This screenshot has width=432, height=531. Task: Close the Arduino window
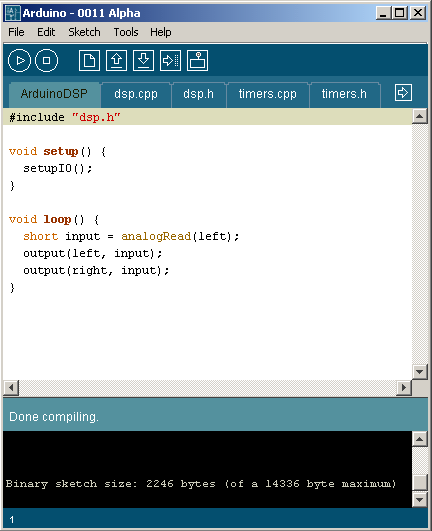tap(418, 13)
